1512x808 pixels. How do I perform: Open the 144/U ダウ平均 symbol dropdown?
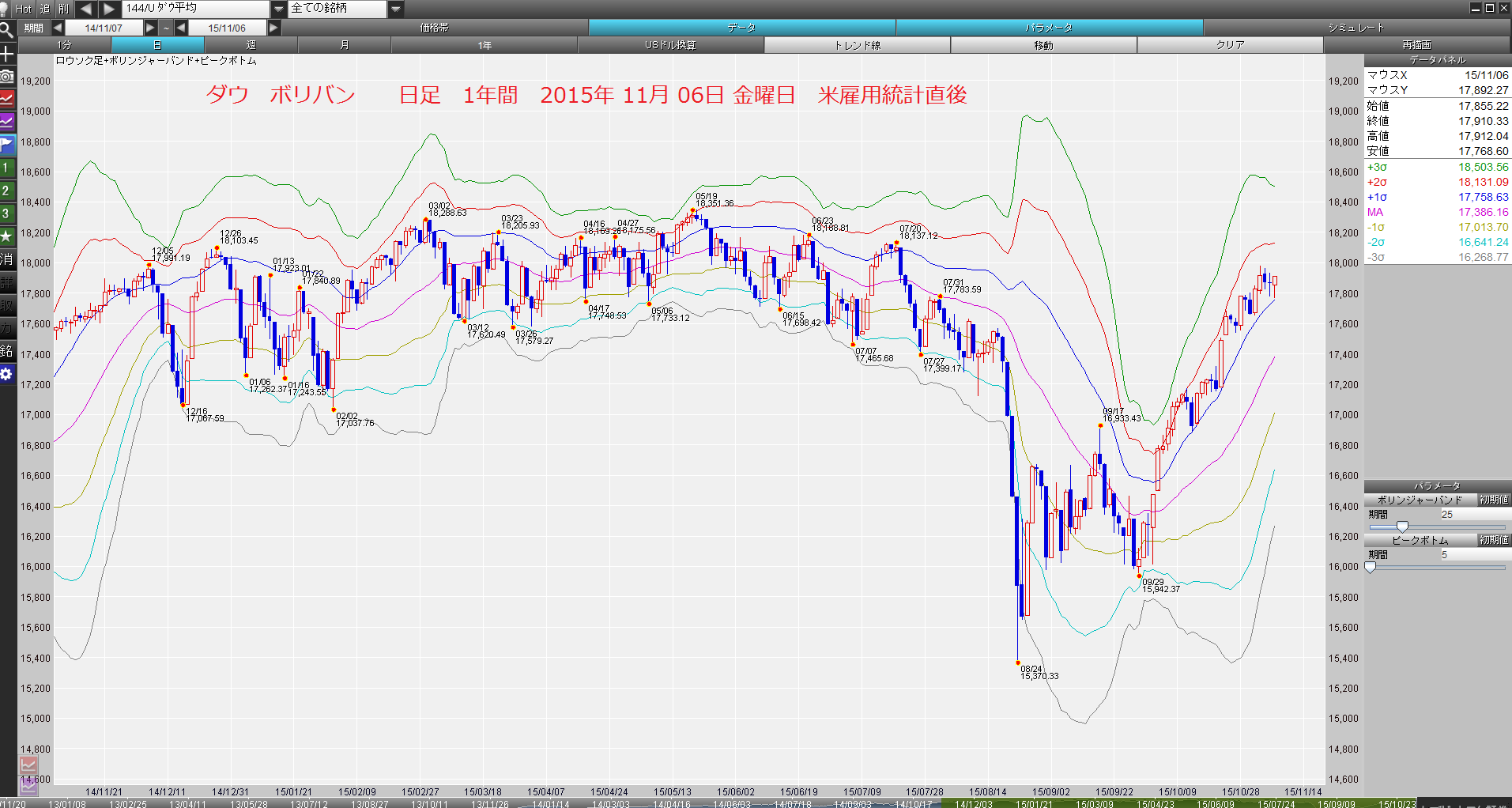pos(278,9)
